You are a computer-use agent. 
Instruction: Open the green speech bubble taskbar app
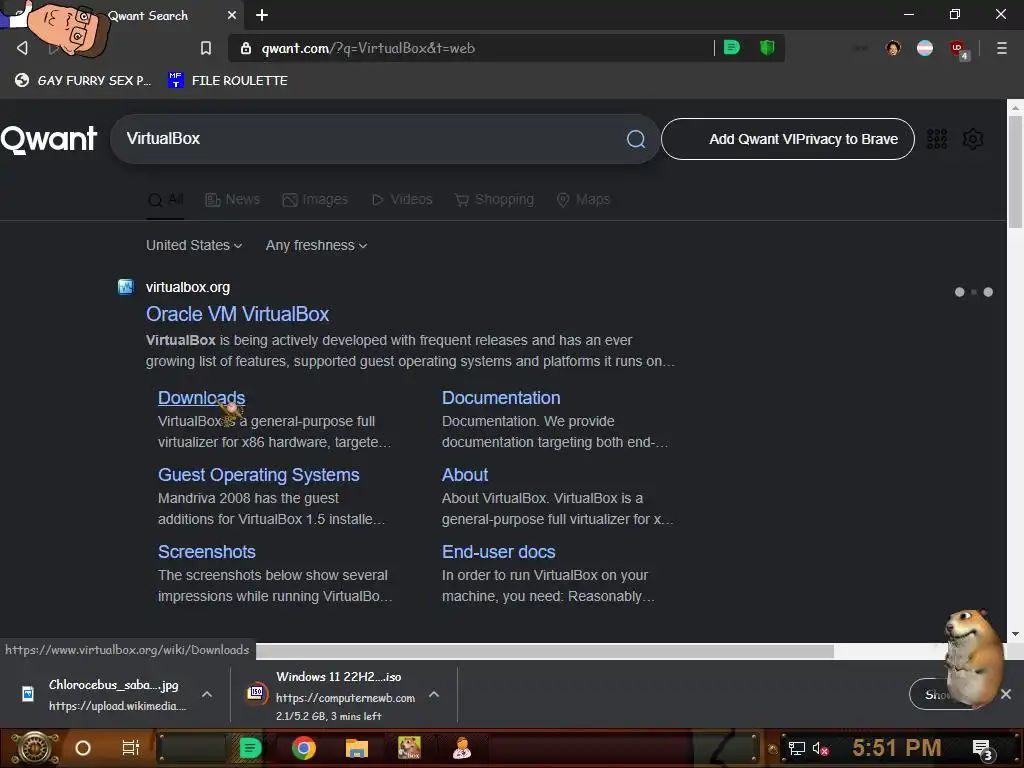click(250, 748)
